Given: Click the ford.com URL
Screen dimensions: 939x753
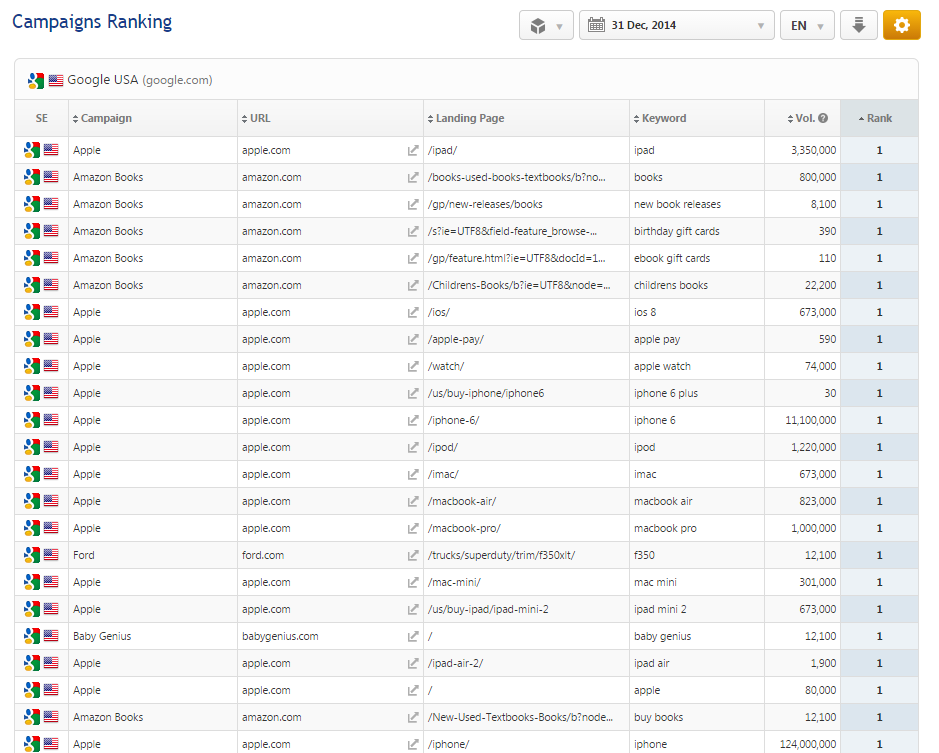Looking at the screenshot, I should pos(263,556).
